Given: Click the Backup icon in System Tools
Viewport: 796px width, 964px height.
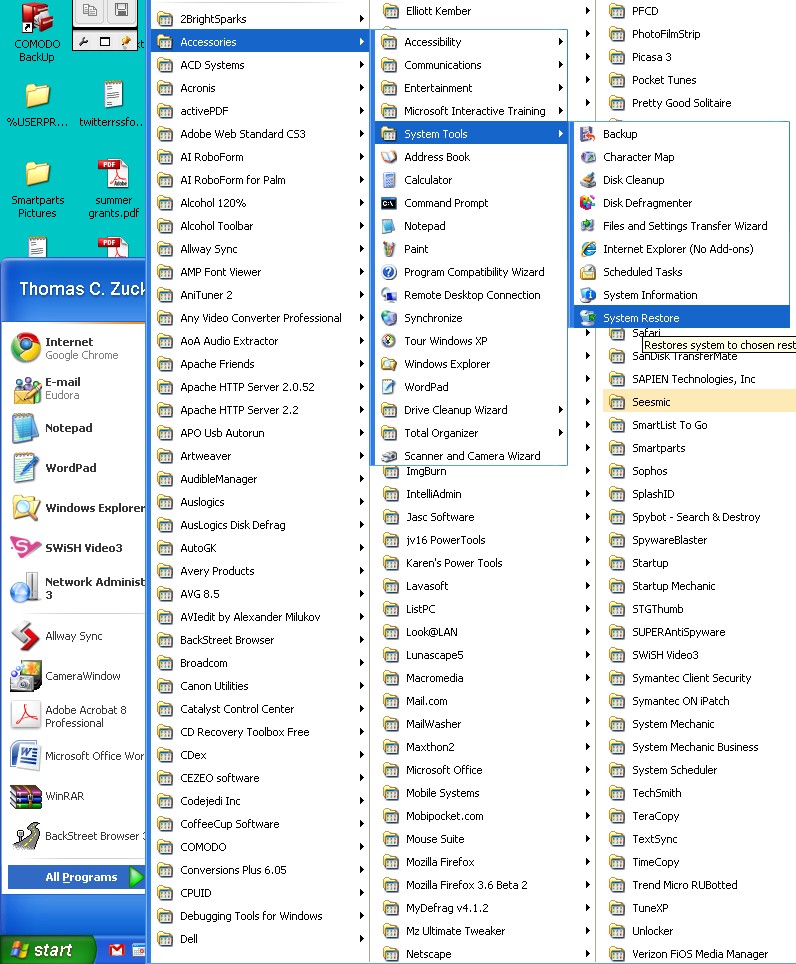Looking at the screenshot, I should [x=588, y=134].
